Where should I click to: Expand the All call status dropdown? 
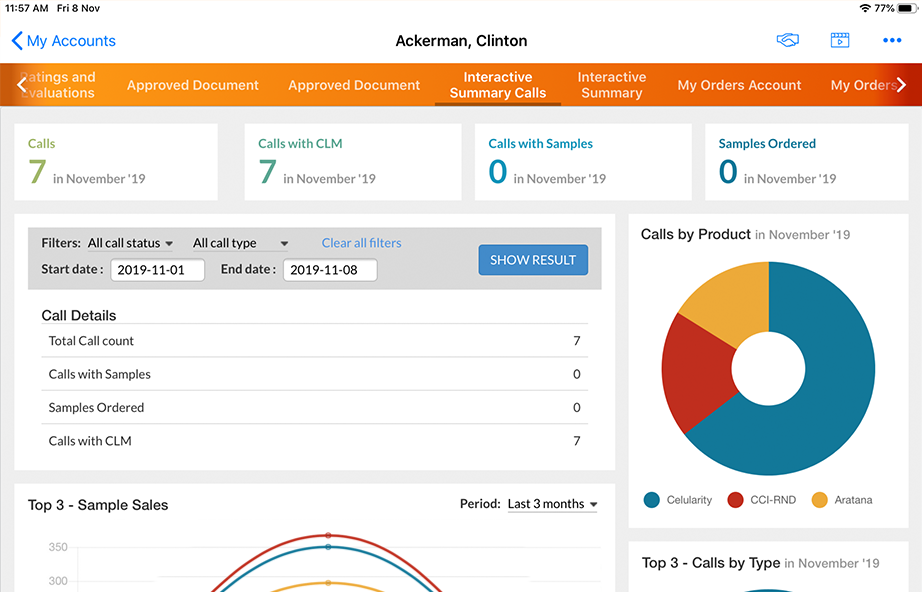(x=130, y=243)
